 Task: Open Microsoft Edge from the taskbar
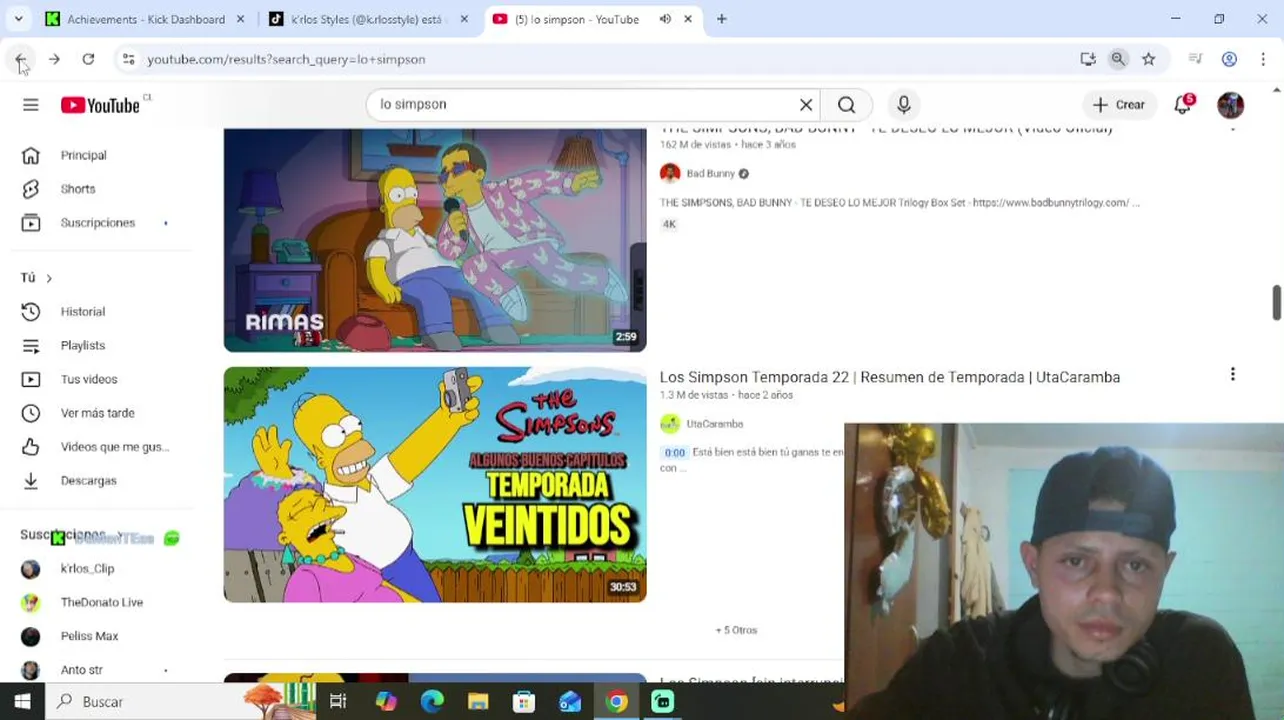(x=432, y=702)
